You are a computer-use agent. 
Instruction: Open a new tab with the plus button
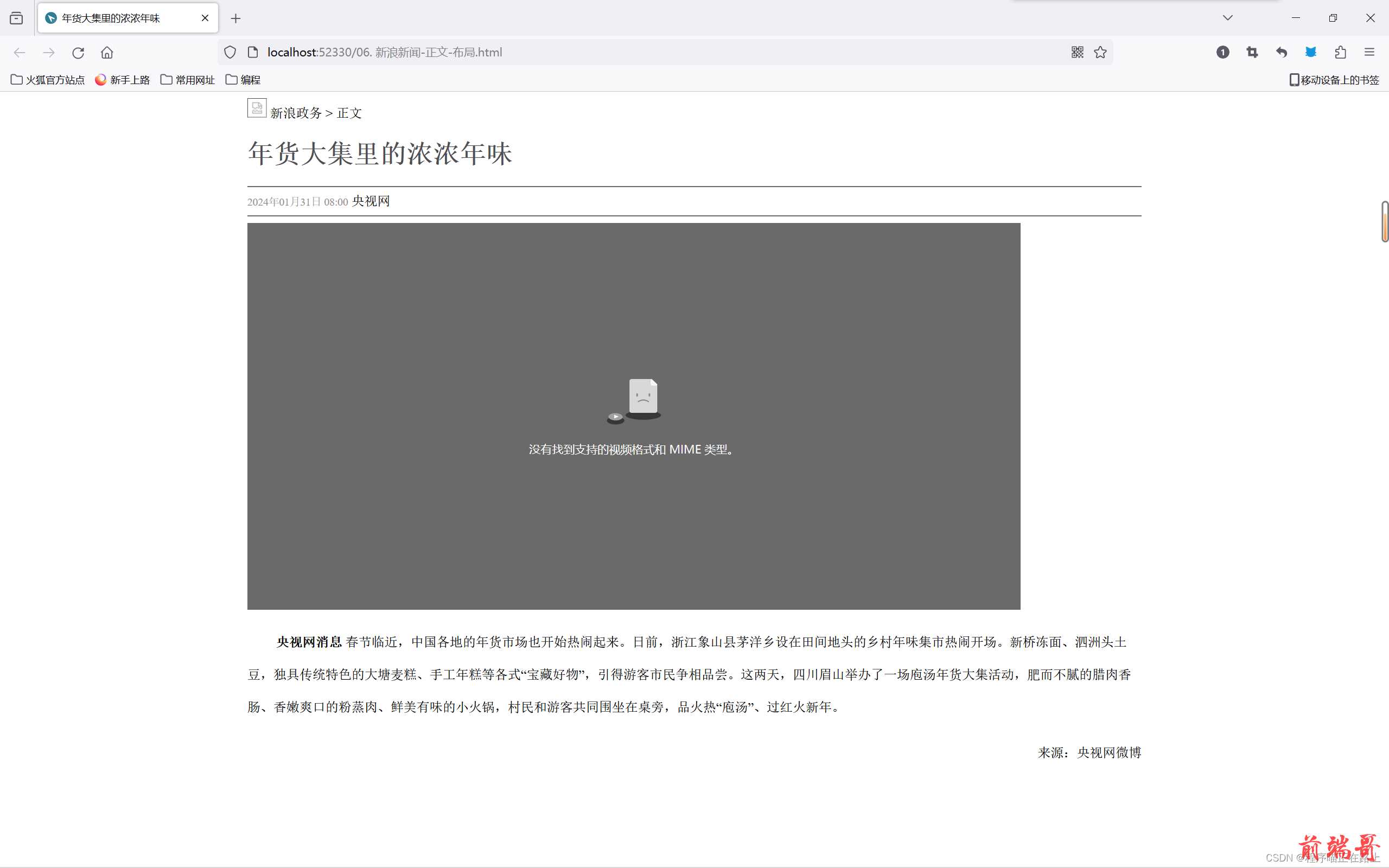point(235,18)
